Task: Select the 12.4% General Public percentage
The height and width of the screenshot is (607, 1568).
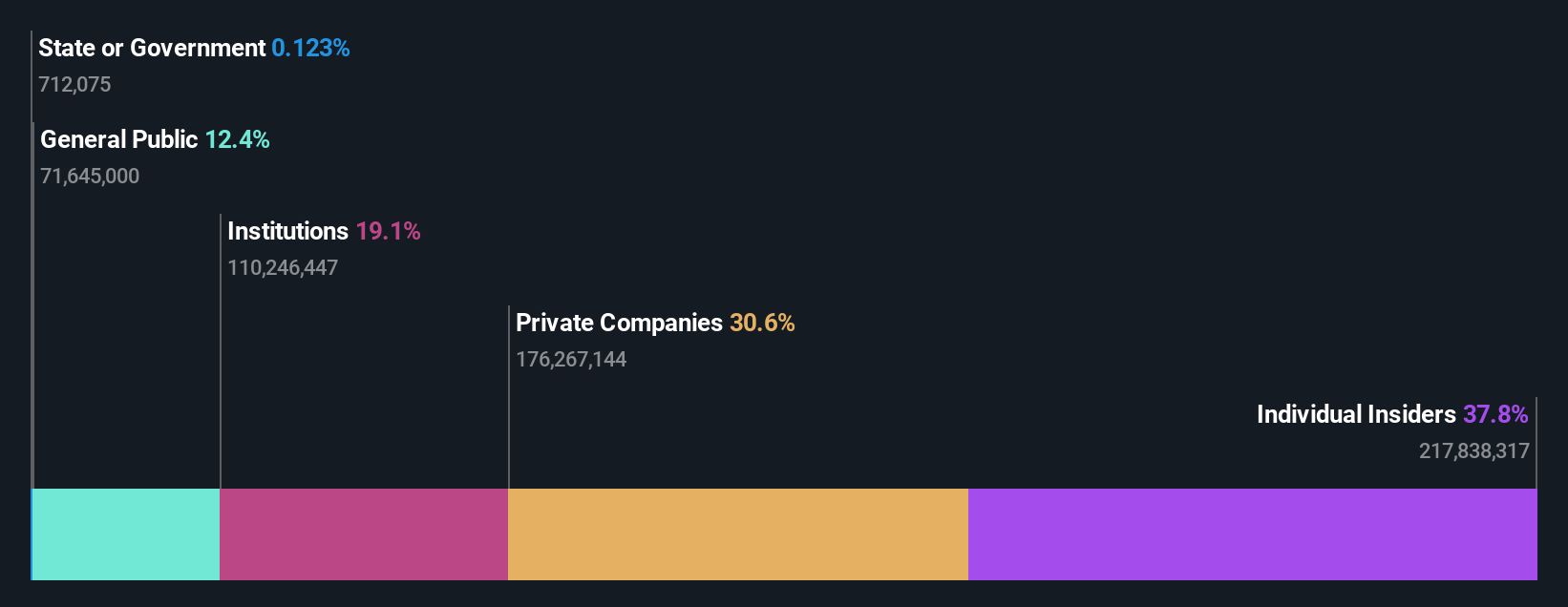Action: 237,139
